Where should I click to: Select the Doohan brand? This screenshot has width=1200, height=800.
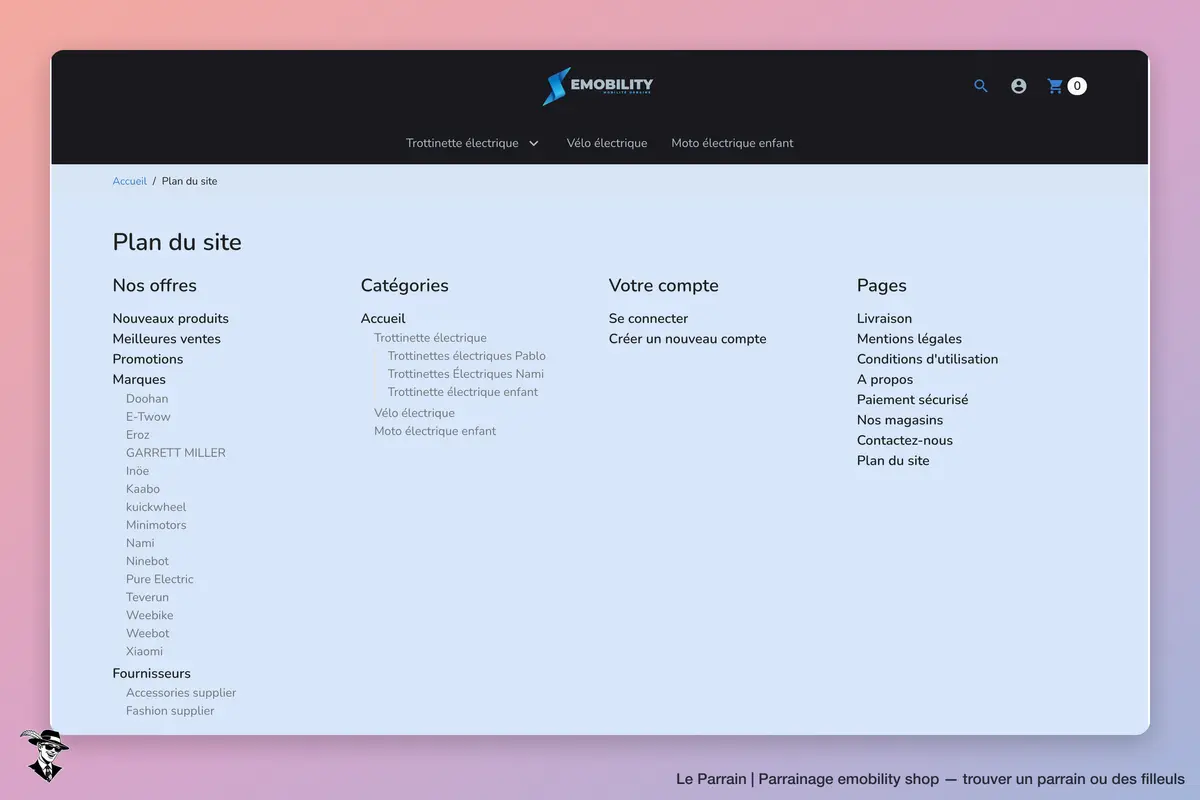pyautogui.click(x=147, y=399)
